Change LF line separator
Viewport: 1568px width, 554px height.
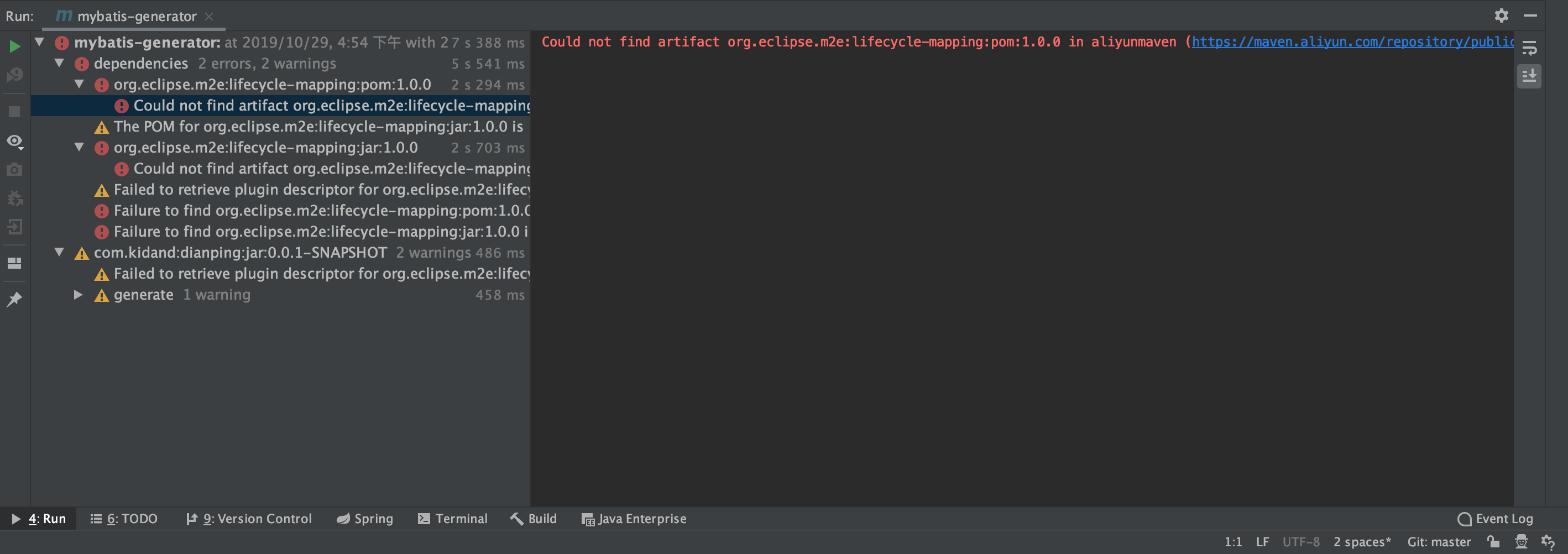tap(1262, 541)
